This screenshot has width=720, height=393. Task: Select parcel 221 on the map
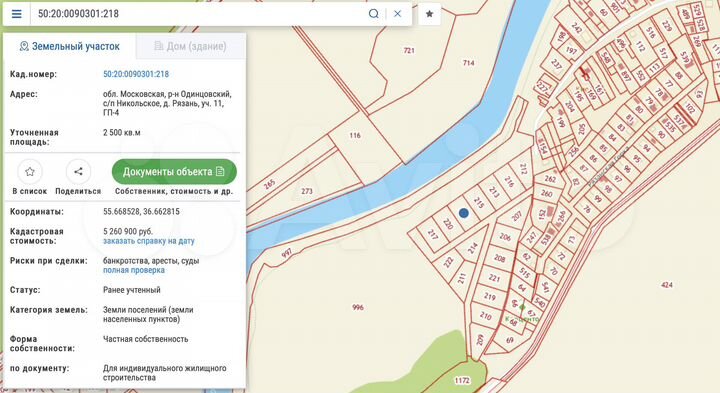tap(494, 278)
